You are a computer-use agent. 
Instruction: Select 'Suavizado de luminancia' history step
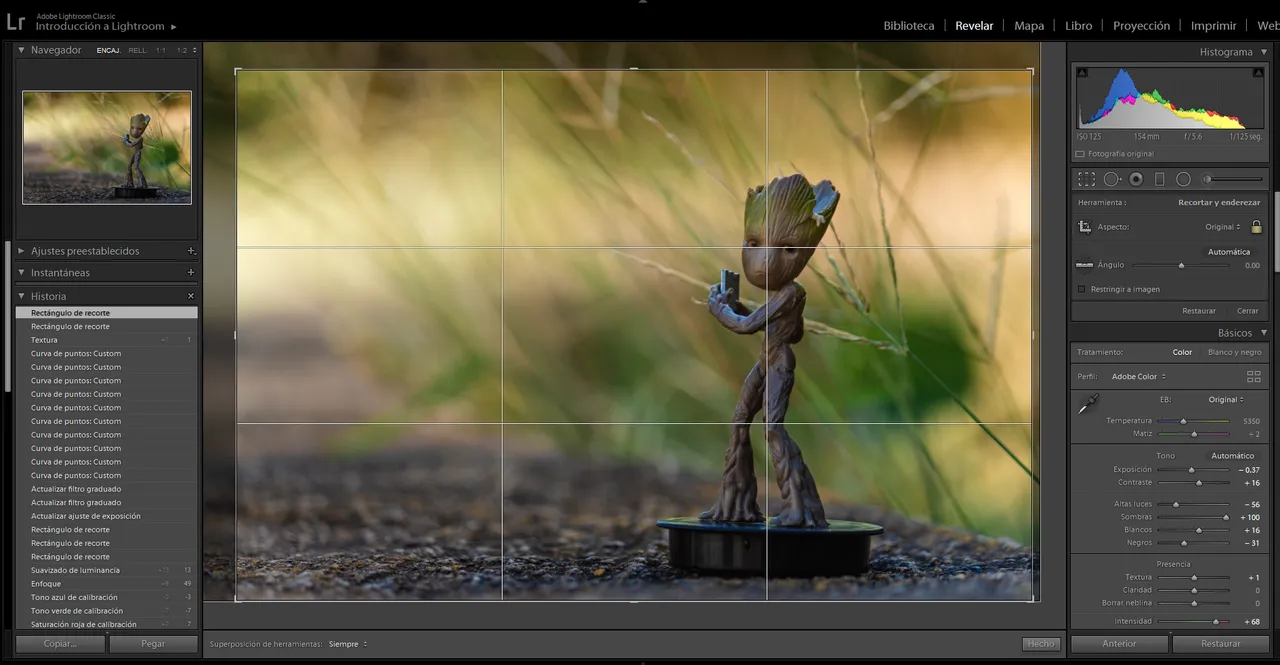click(107, 570)
